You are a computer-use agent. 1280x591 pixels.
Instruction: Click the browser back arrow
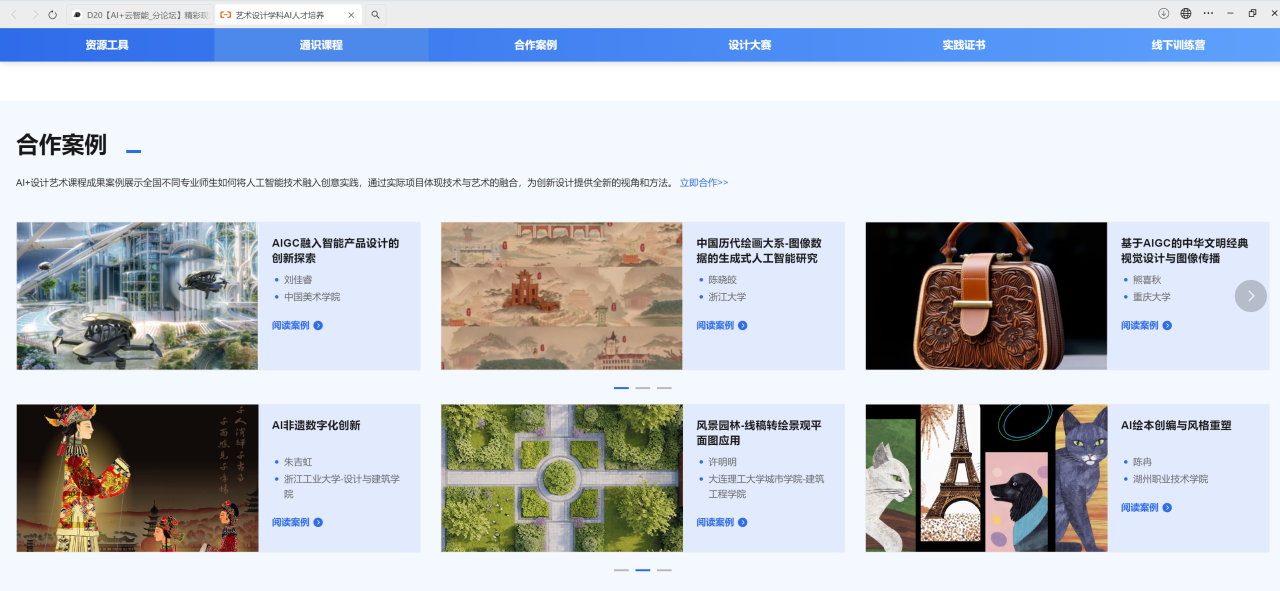click(14, 14)
